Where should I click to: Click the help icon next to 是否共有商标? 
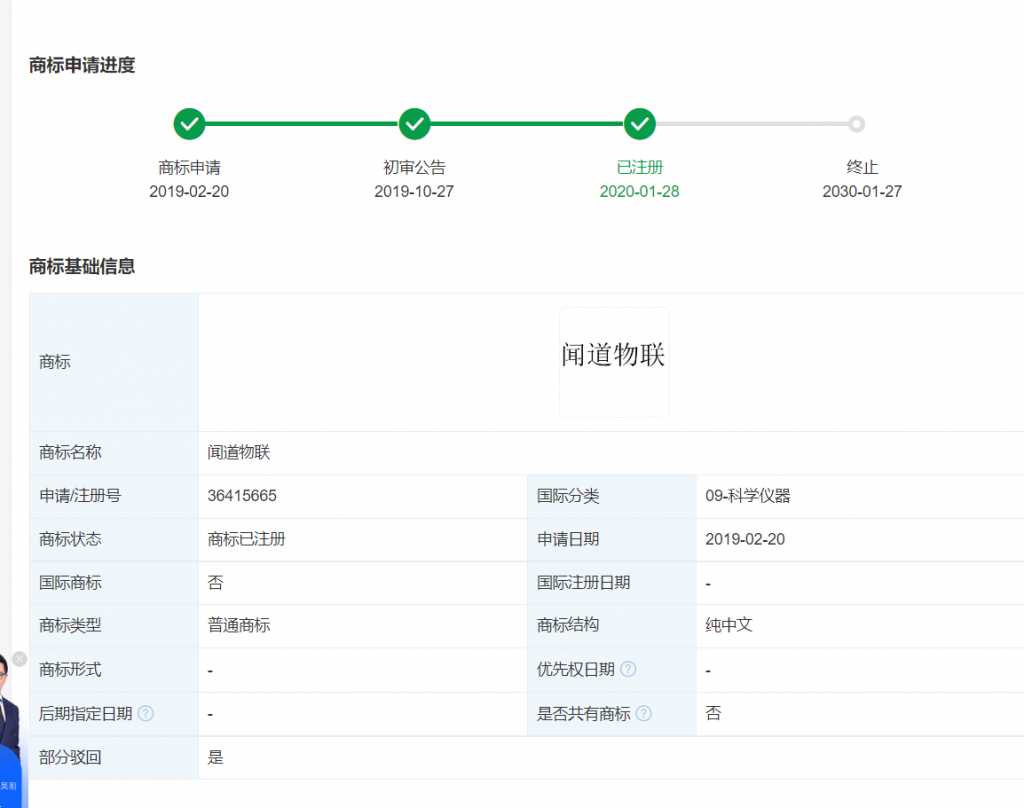click(x=644, y=713)
